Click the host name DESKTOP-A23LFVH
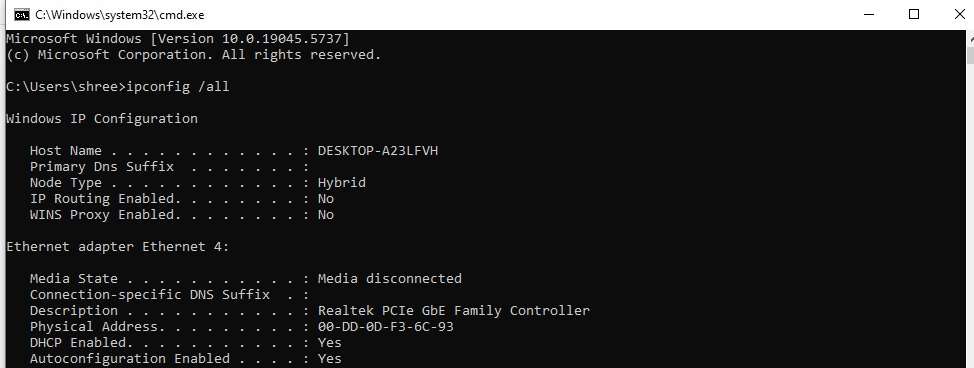974x368 pixels. (x=378, y=150)
